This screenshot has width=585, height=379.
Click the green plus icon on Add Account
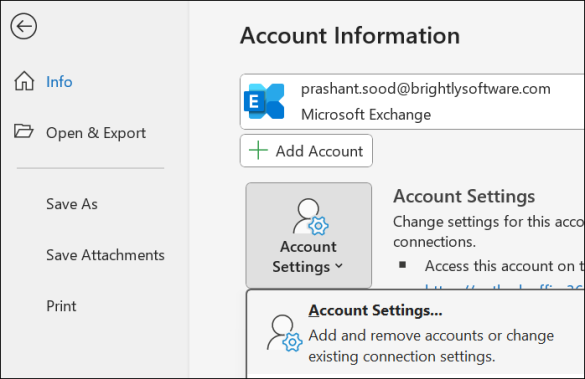pyautogui.click(x=258, y=151)
